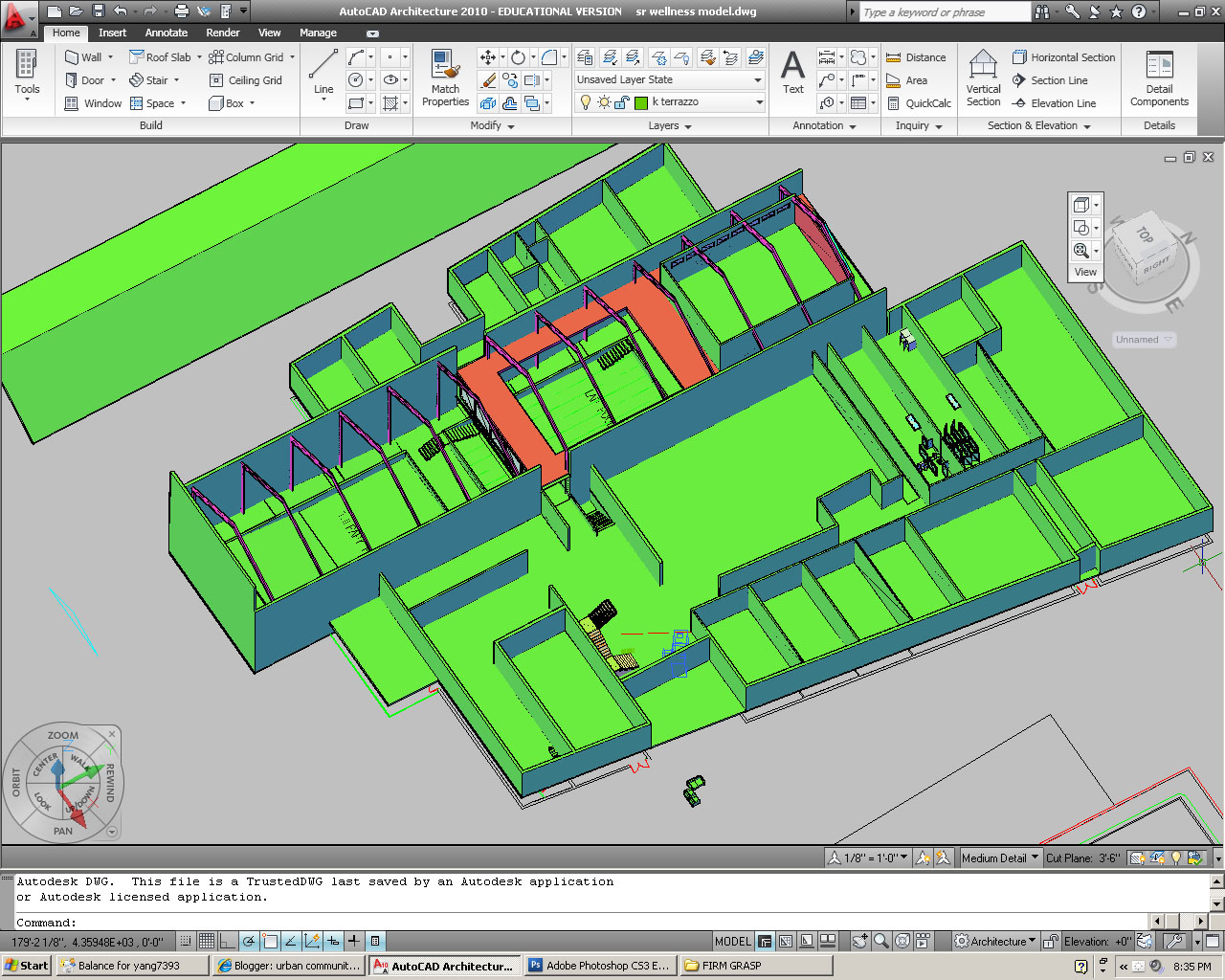Click the MODEL space button in status bar
The image size is (1225, 980).
733,941
